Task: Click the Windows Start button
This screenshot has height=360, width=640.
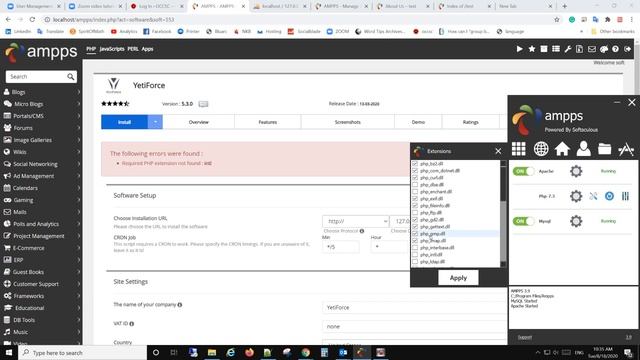Action: coord(9,353)
